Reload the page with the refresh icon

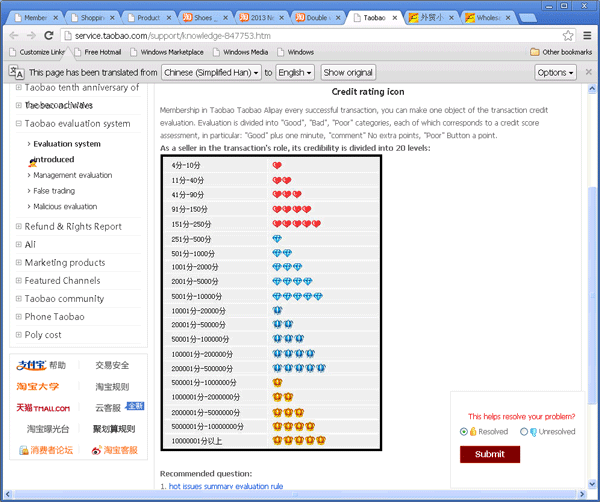point(52,35)
